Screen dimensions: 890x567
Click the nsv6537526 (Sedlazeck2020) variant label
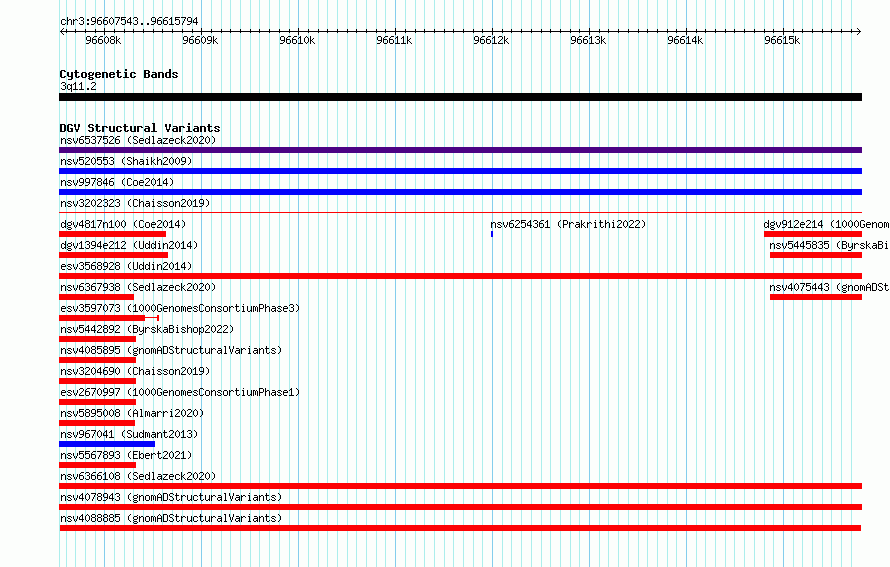click(138, 140)
